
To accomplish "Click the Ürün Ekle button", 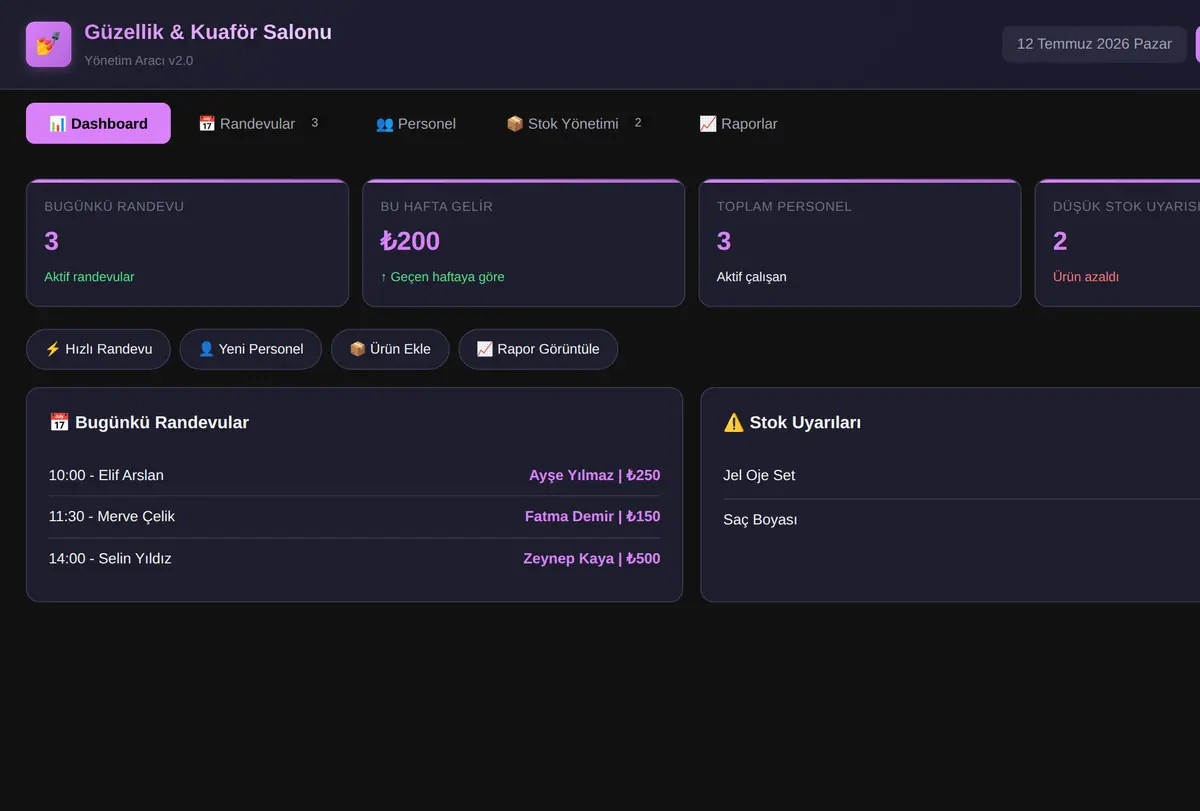I will (390, 349).
